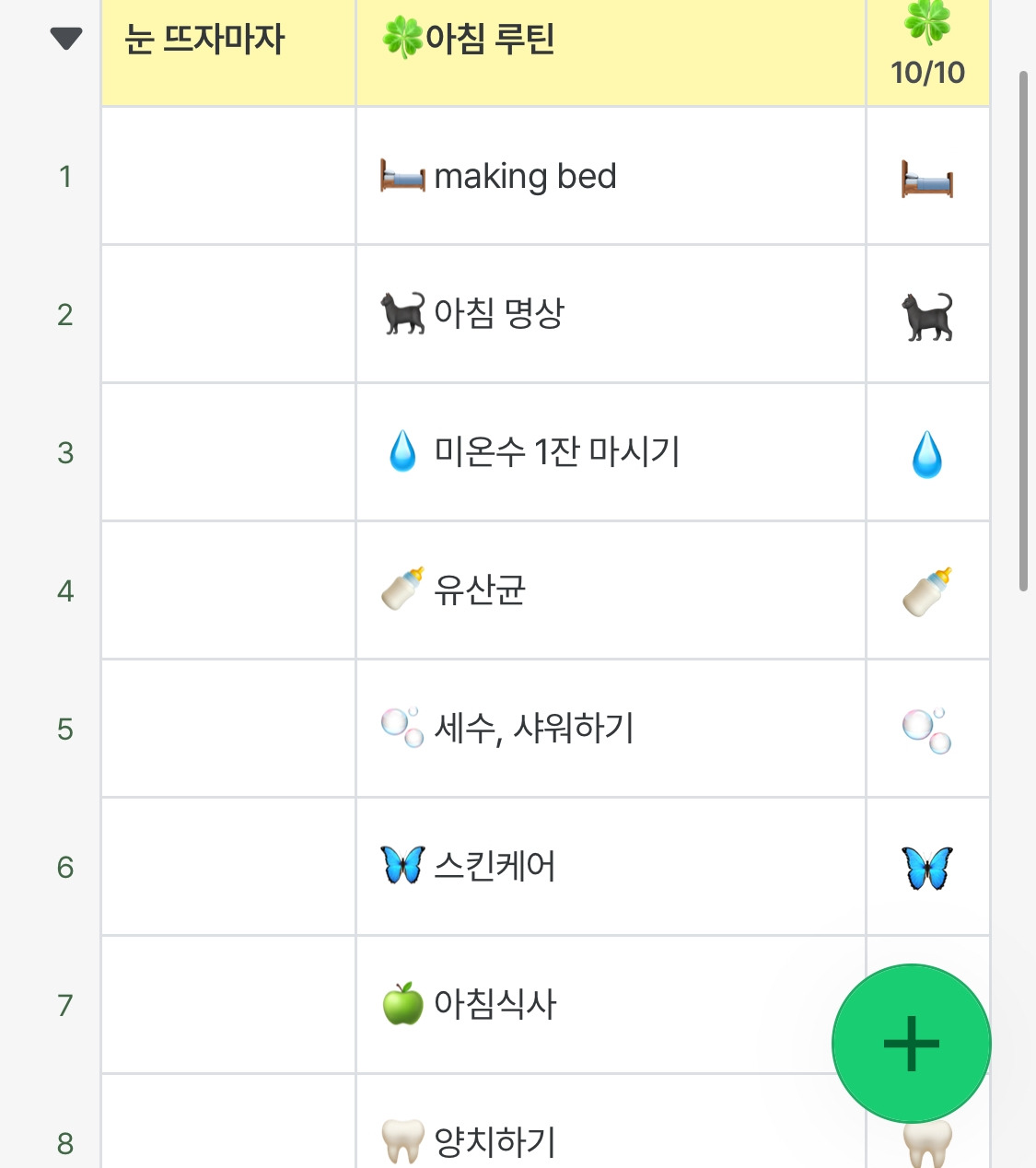Screen dimensions: 1036x1168
Task: Select the '아침 명상' cell
Action: coord(611,314)
